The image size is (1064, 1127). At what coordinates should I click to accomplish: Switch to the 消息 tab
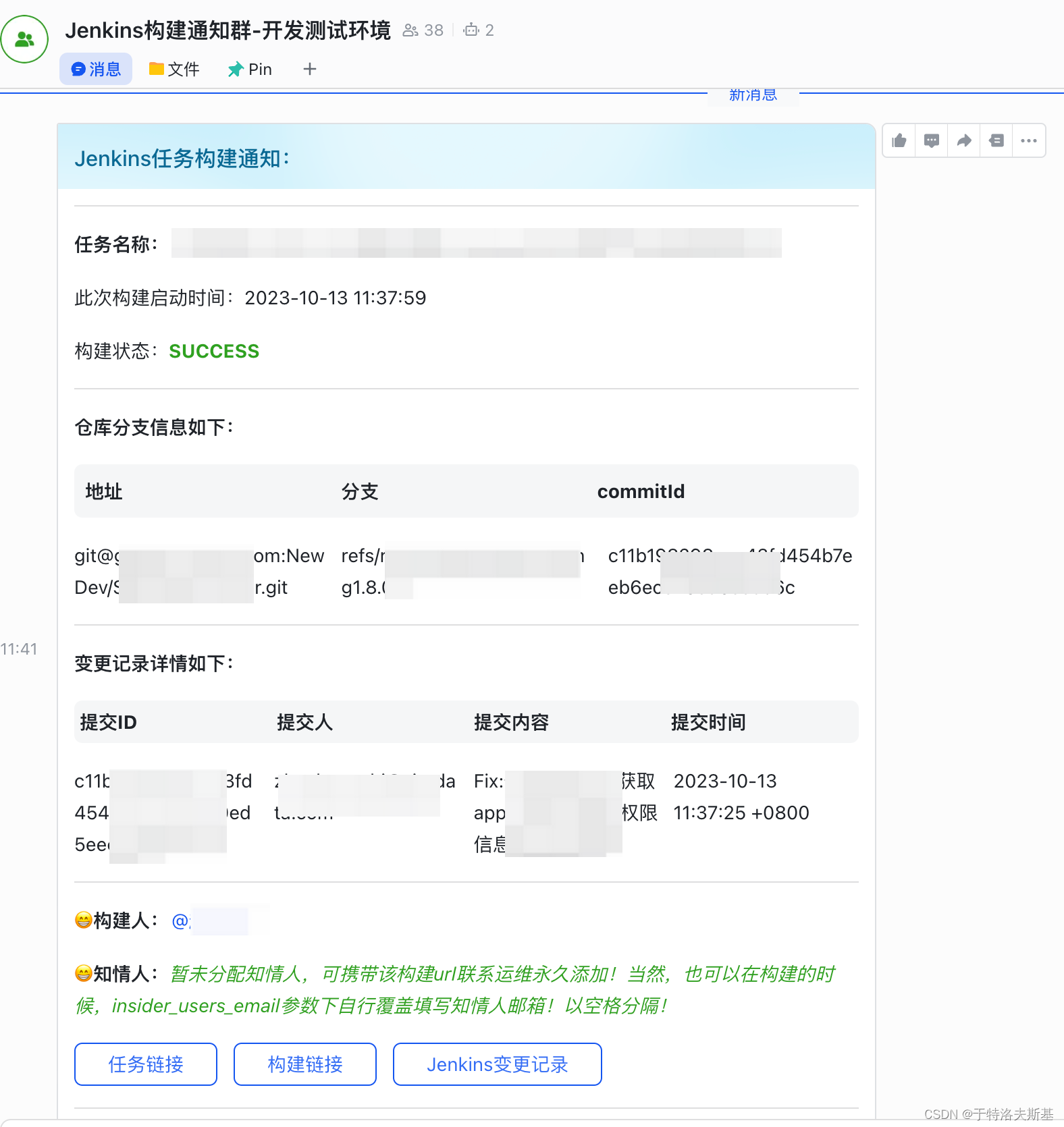point(96,69)
